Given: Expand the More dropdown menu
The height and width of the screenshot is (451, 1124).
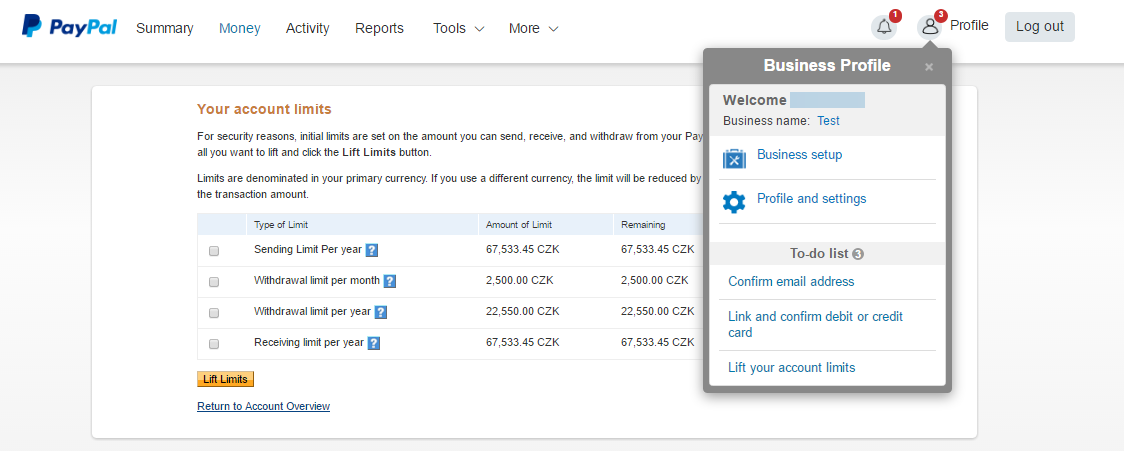Looking at the screenshot, I should coord(533,28).
